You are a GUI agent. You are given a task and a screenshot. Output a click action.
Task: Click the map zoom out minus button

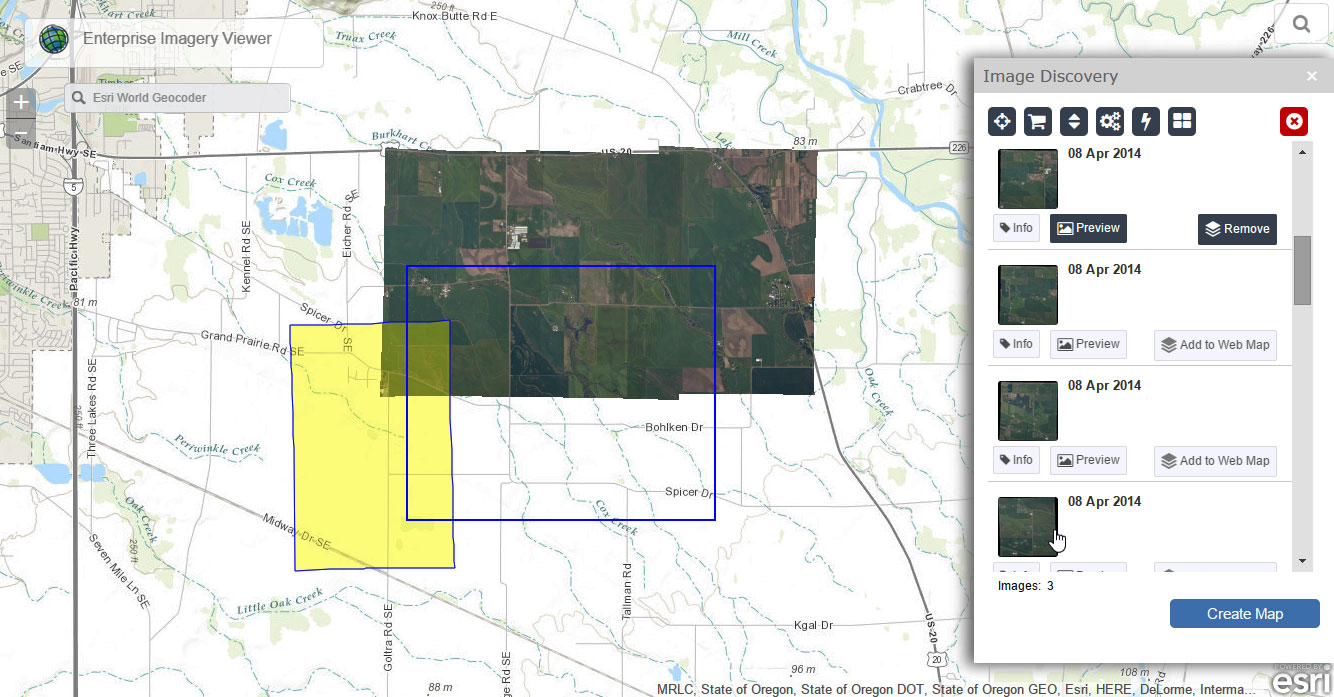click(21, 133)
